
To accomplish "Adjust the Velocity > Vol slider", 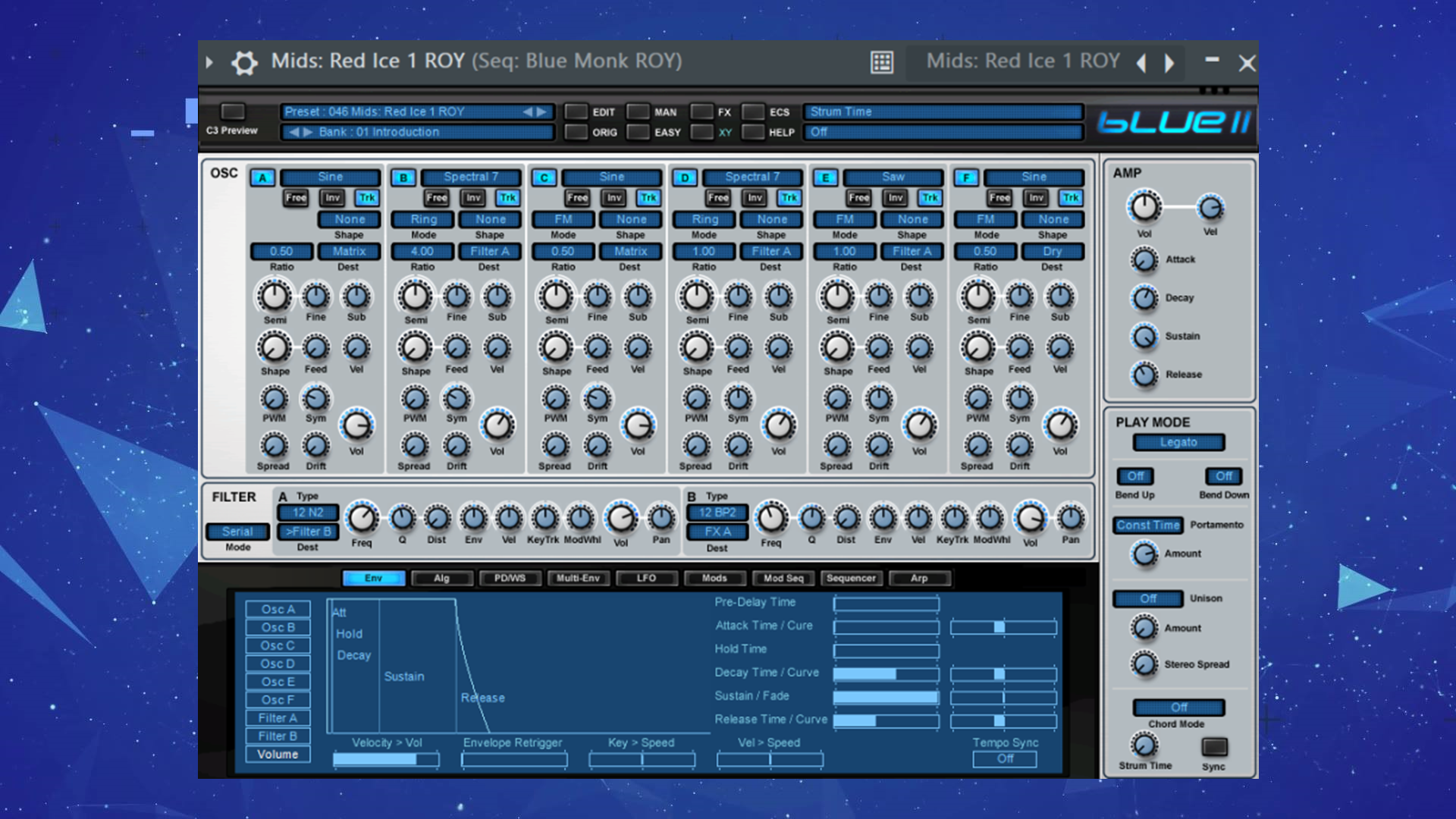I will [x=386, y=759].
